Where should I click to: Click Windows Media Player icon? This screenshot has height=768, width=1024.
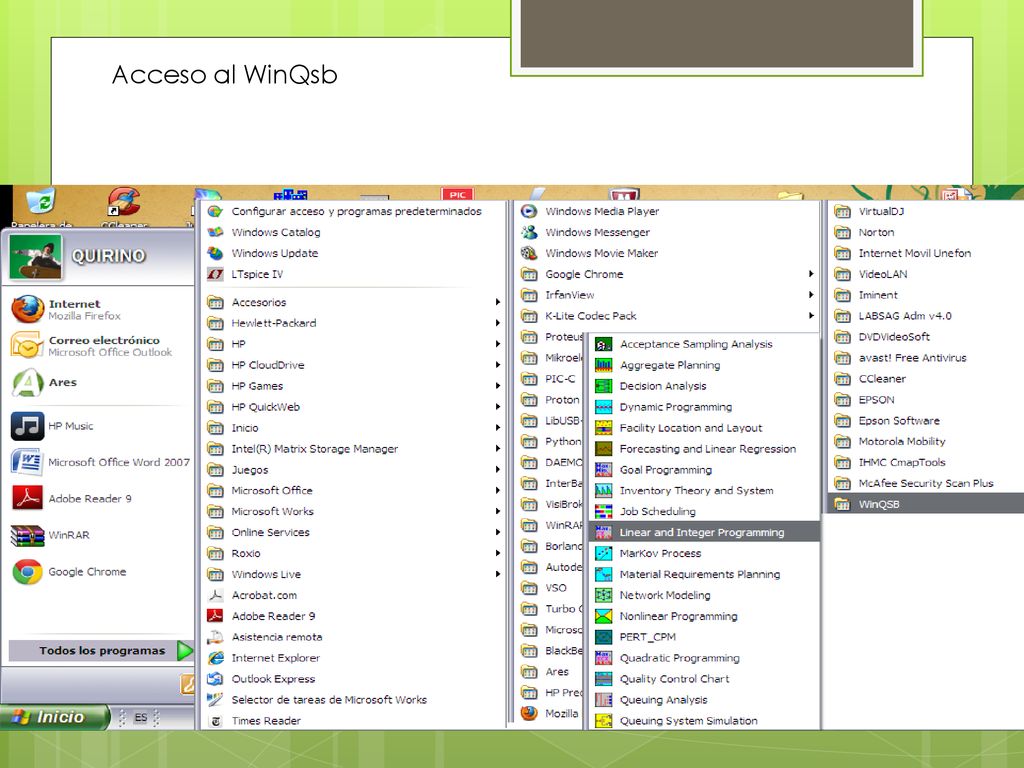(529, 211)
